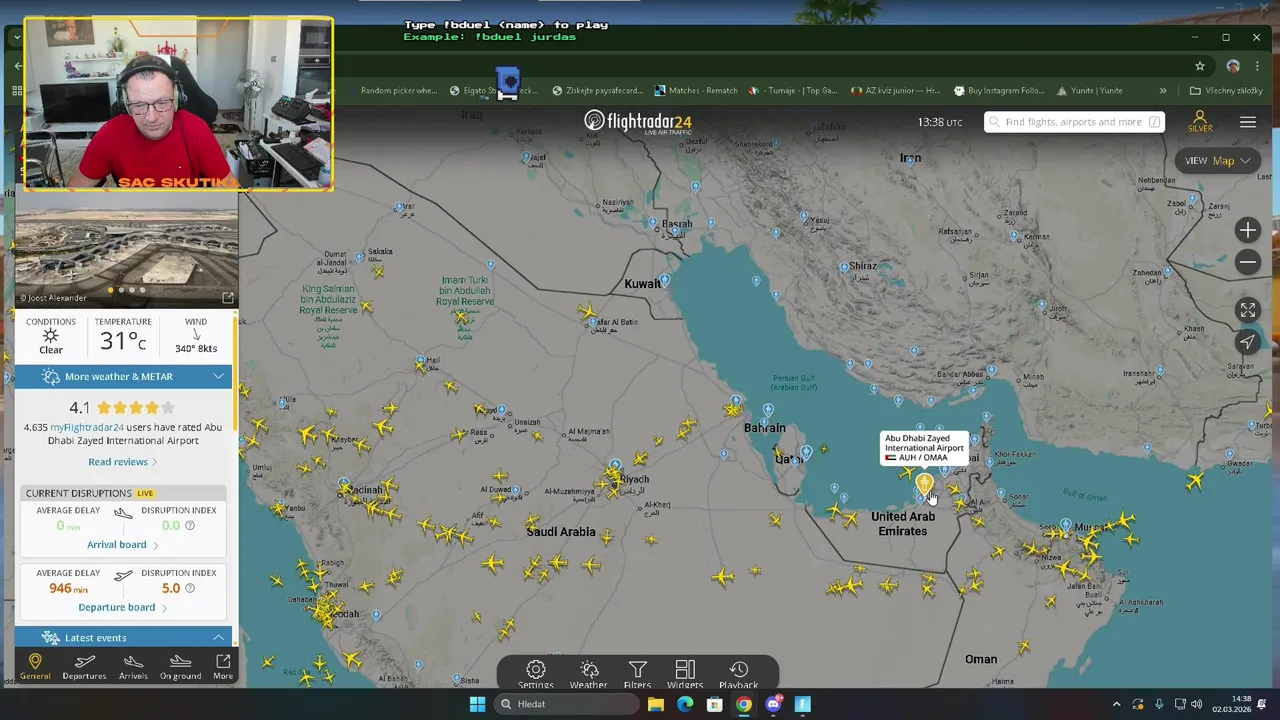The width and height of the screenshot is (1280, 720).
Task: Show more bookmarks overflow chevron
Action: coord(1162,90)
